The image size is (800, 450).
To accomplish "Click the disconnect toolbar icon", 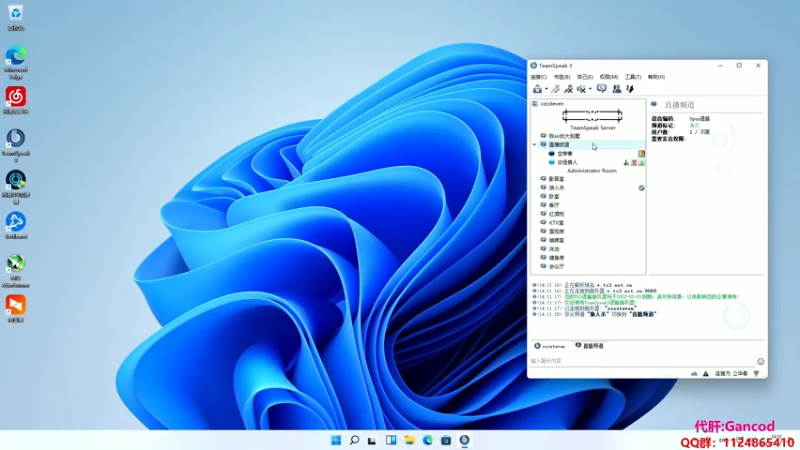I will (x=568, y=89).
